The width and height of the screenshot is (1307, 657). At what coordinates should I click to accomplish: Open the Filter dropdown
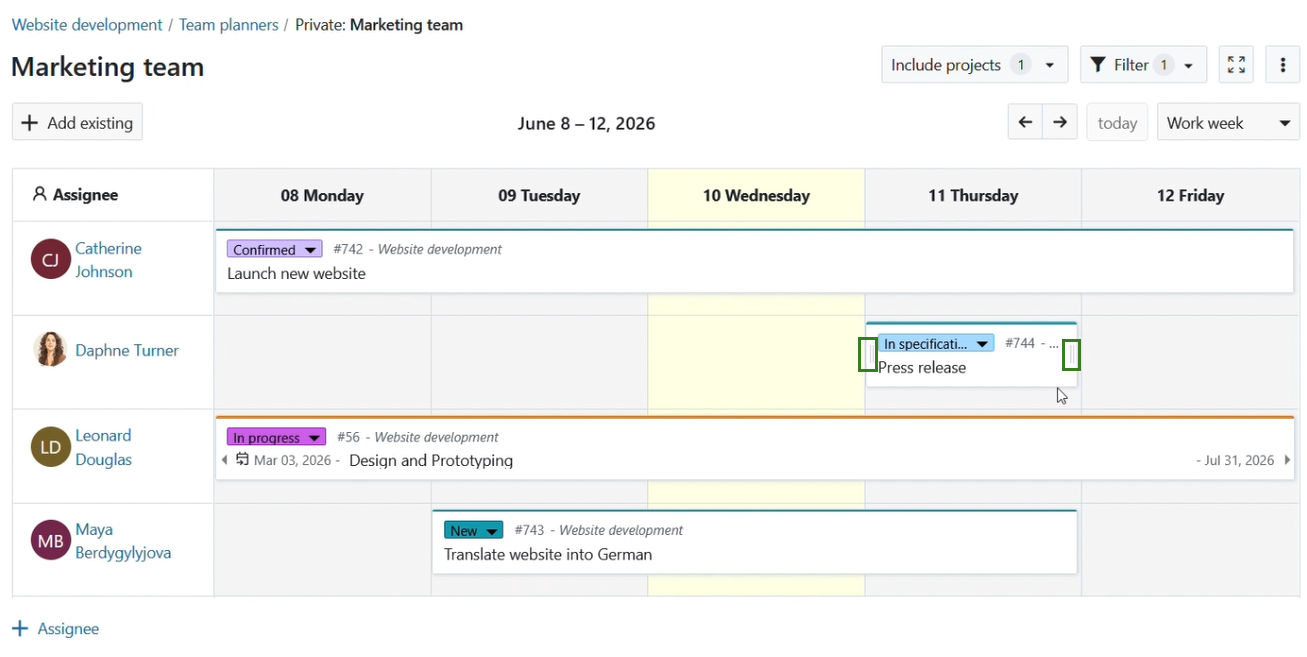point(1143,65)
